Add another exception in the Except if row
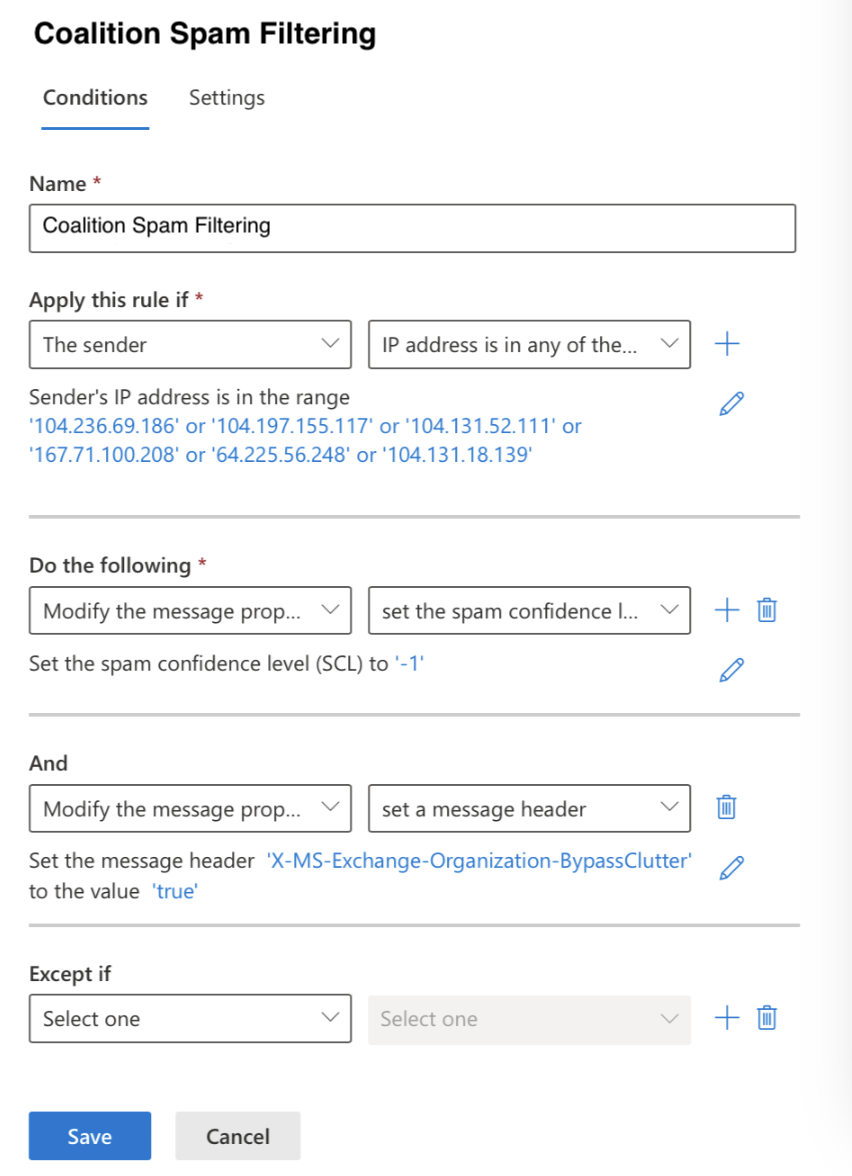 click(727, 1018)
